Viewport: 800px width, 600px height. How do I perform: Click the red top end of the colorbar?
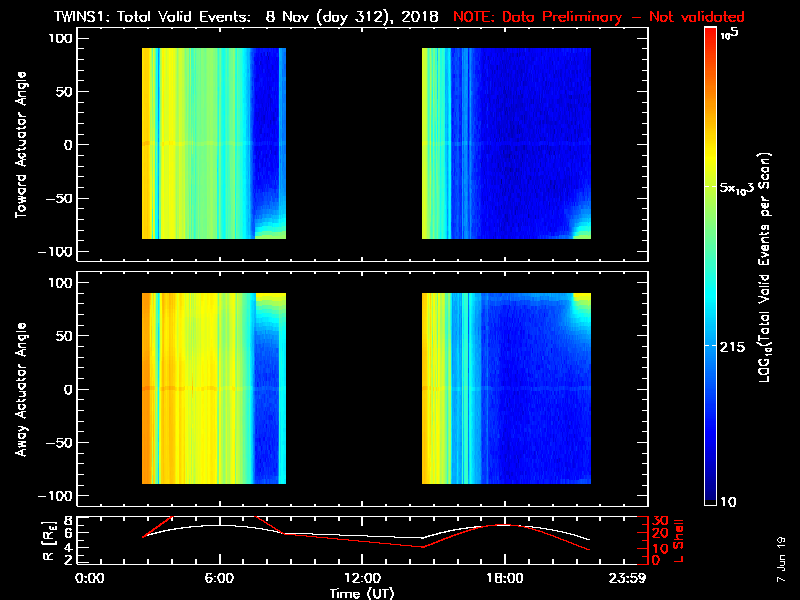711,32
